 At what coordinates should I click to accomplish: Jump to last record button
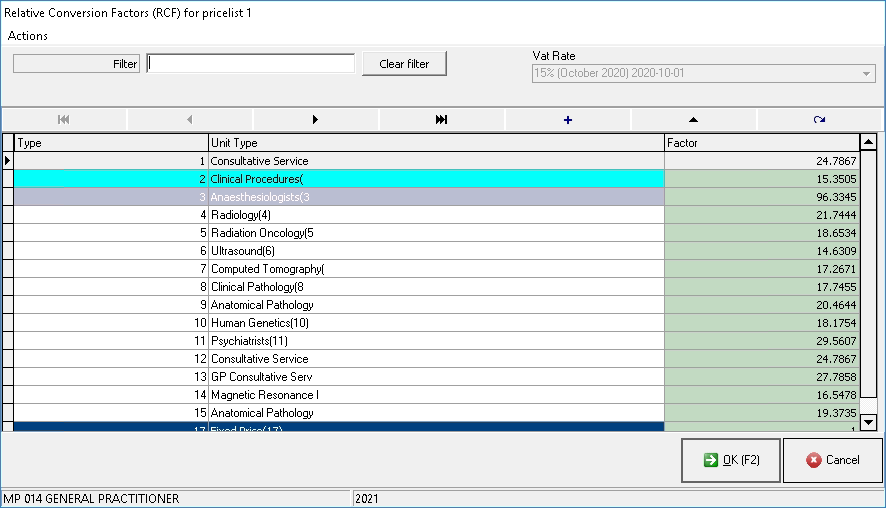[442, 120]
